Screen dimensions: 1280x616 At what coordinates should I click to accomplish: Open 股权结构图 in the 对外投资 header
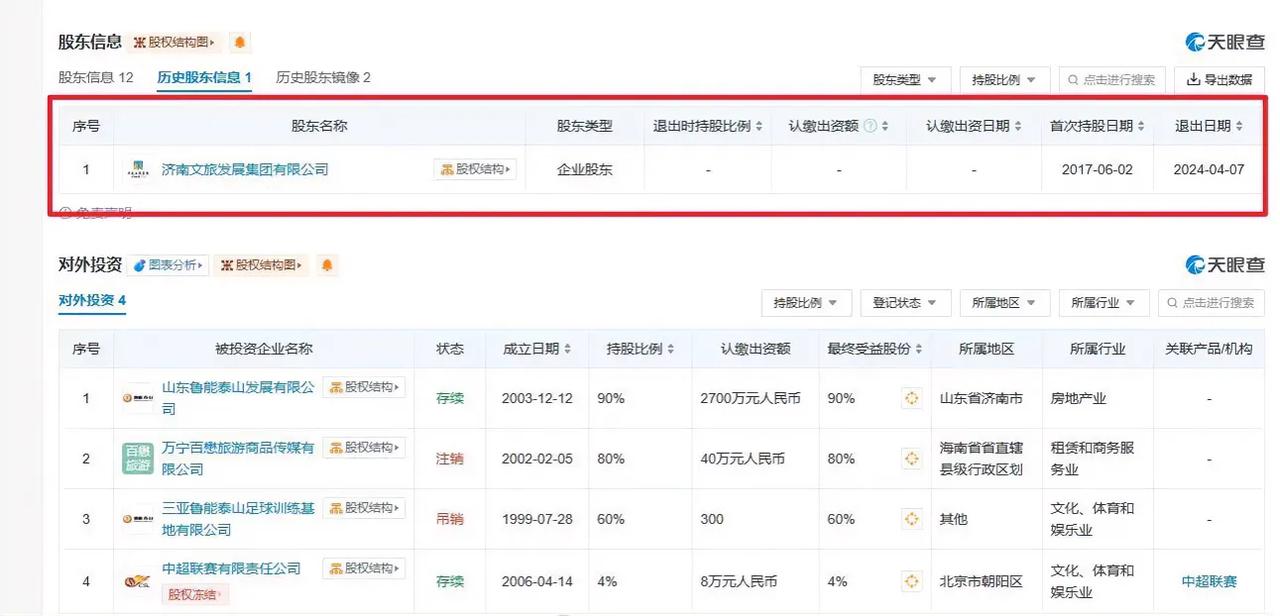tap(262, 265)
